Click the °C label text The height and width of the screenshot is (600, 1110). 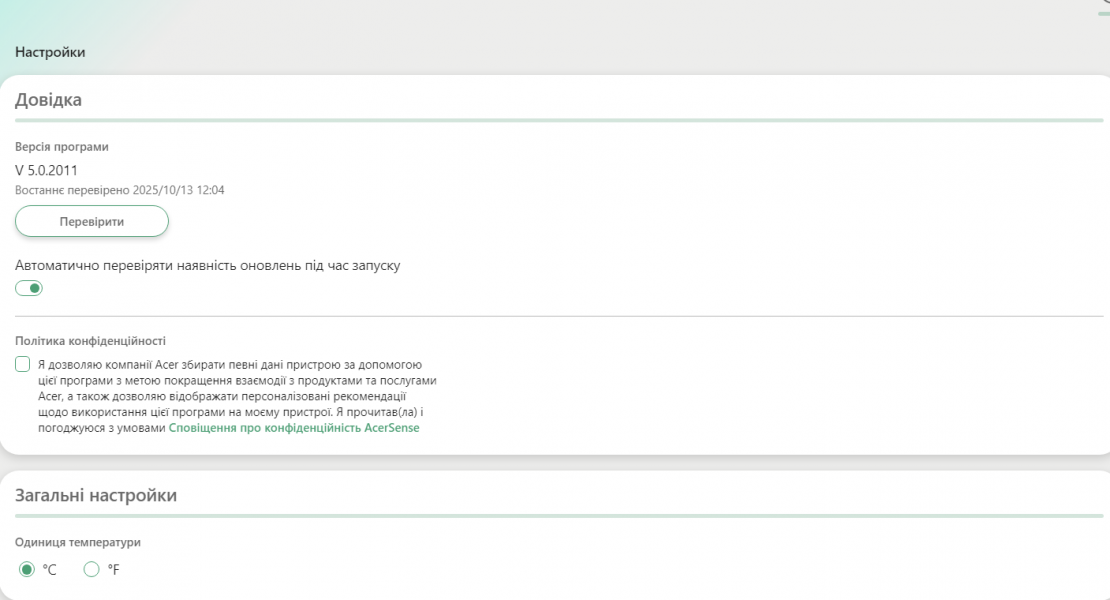(x=49, y=569)
